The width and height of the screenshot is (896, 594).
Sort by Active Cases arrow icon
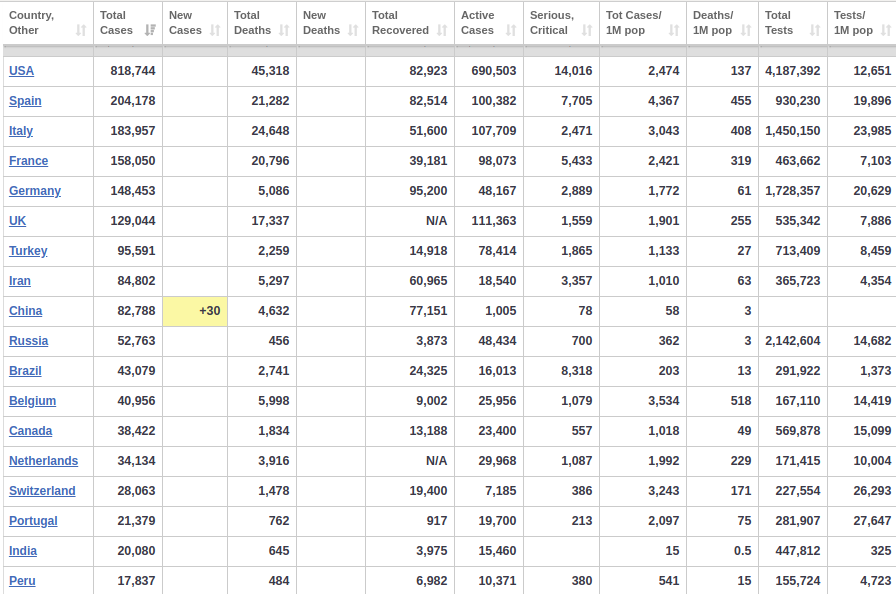pyautogui.click(x=511, y=30)
